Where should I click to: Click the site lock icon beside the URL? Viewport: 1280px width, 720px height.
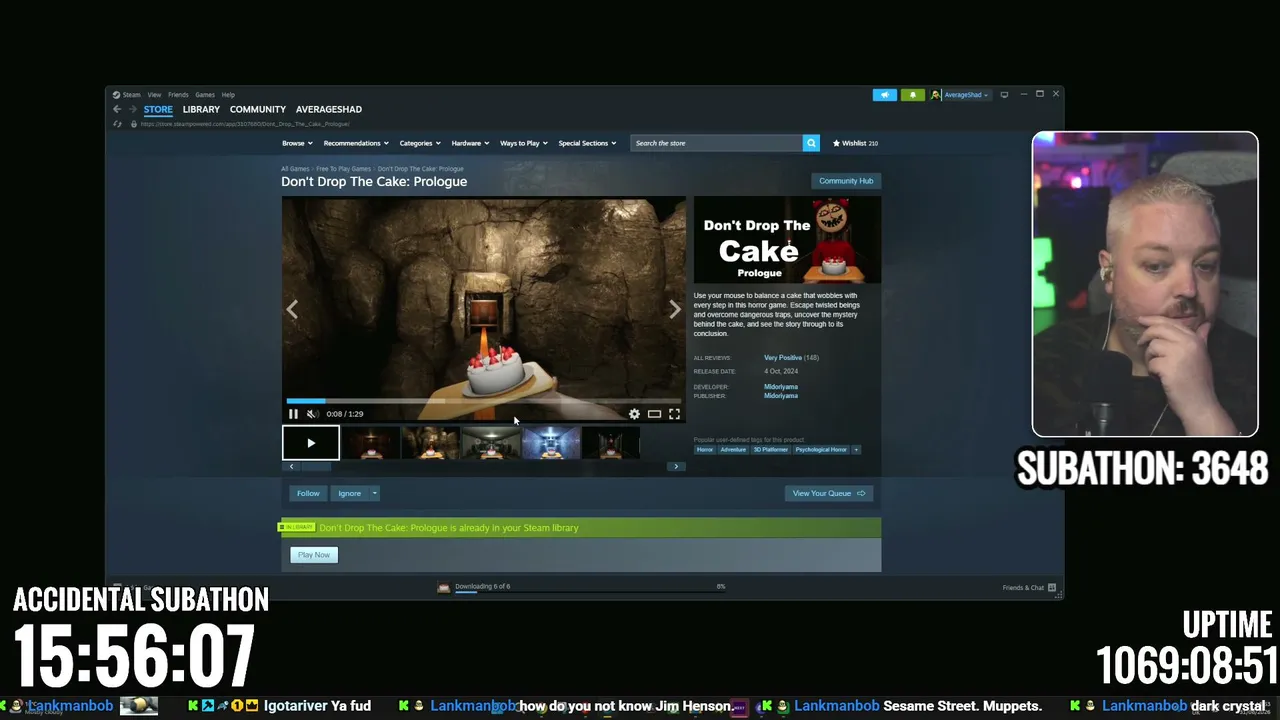pos(133,124)
